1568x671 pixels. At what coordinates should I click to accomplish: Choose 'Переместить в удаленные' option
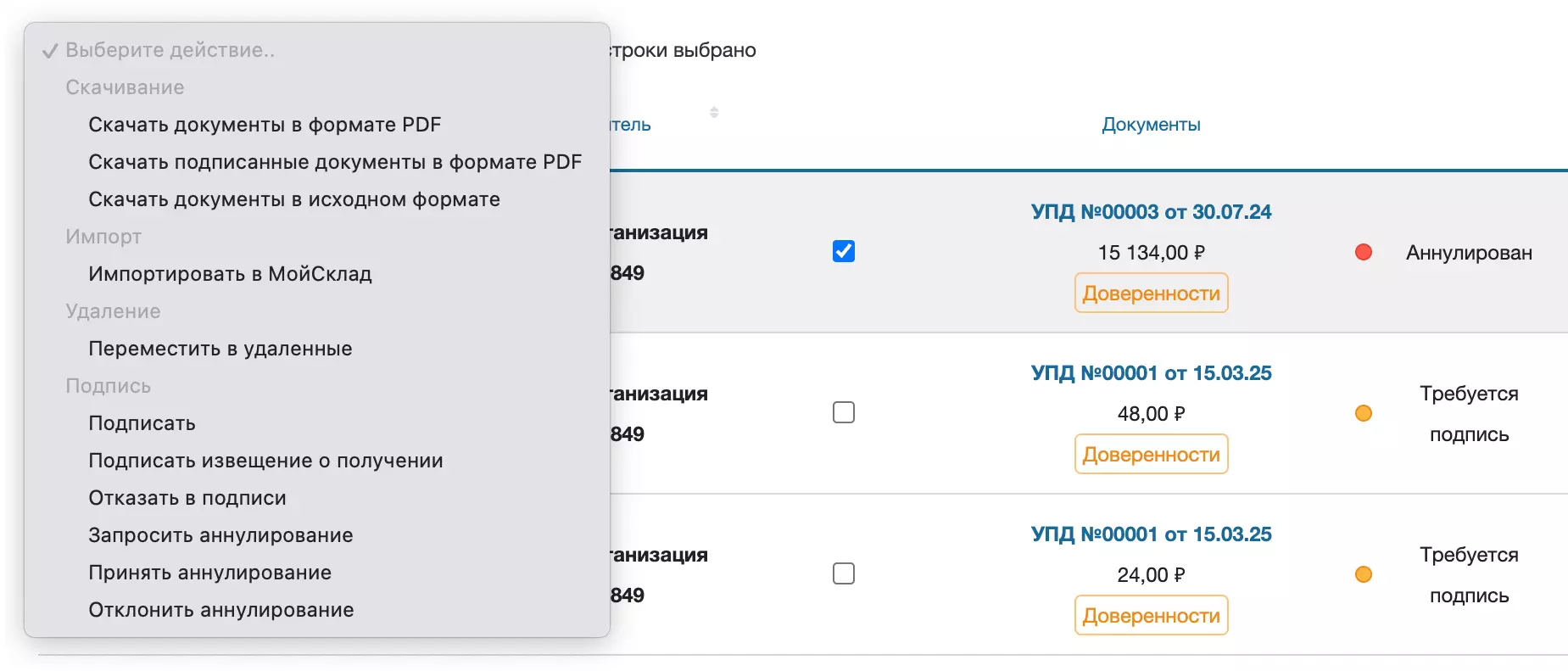220,349
